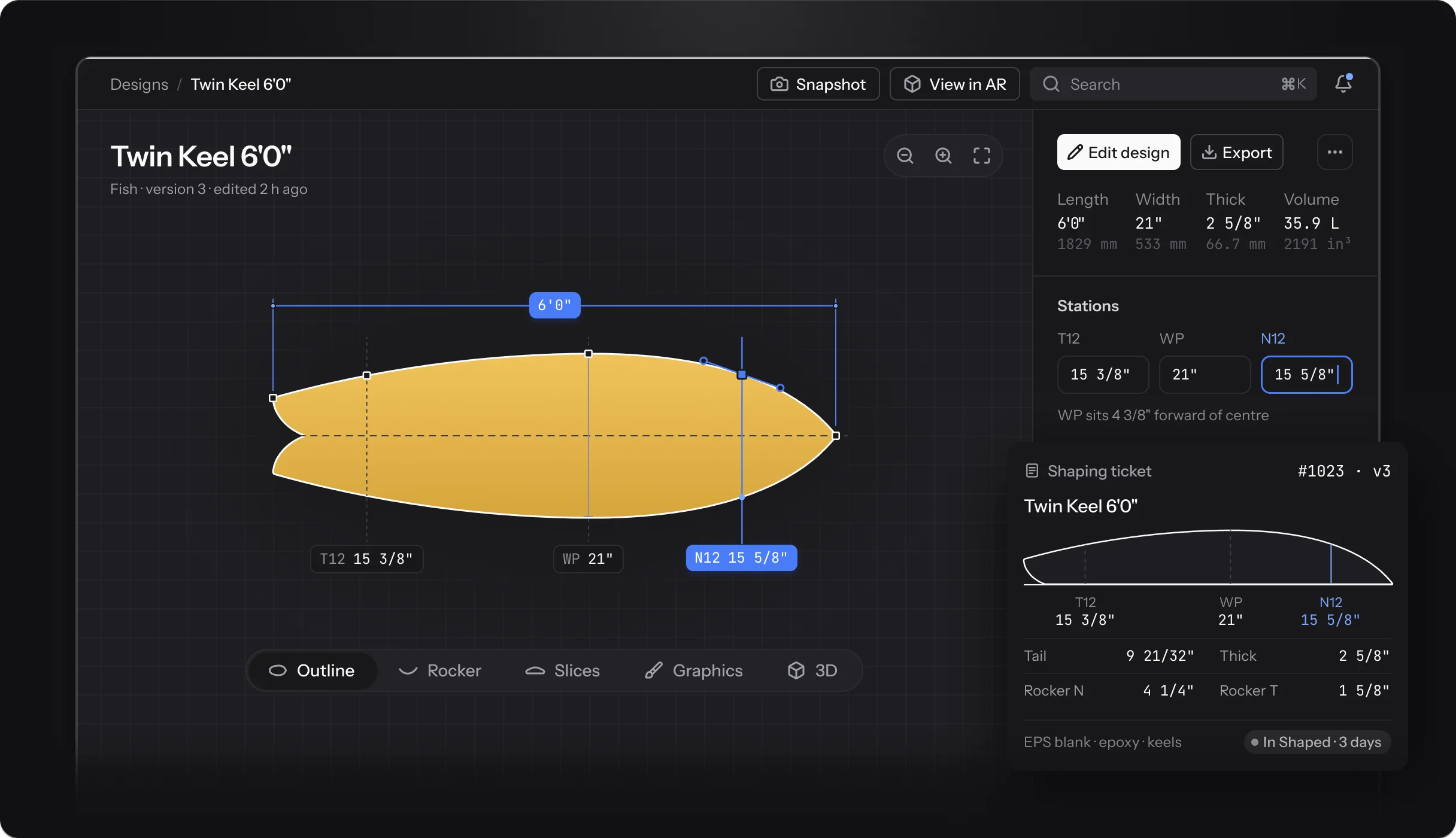Click the left bezier handle near N12
The width and height of the screenshot is (1456, 838).
[703, 360]
